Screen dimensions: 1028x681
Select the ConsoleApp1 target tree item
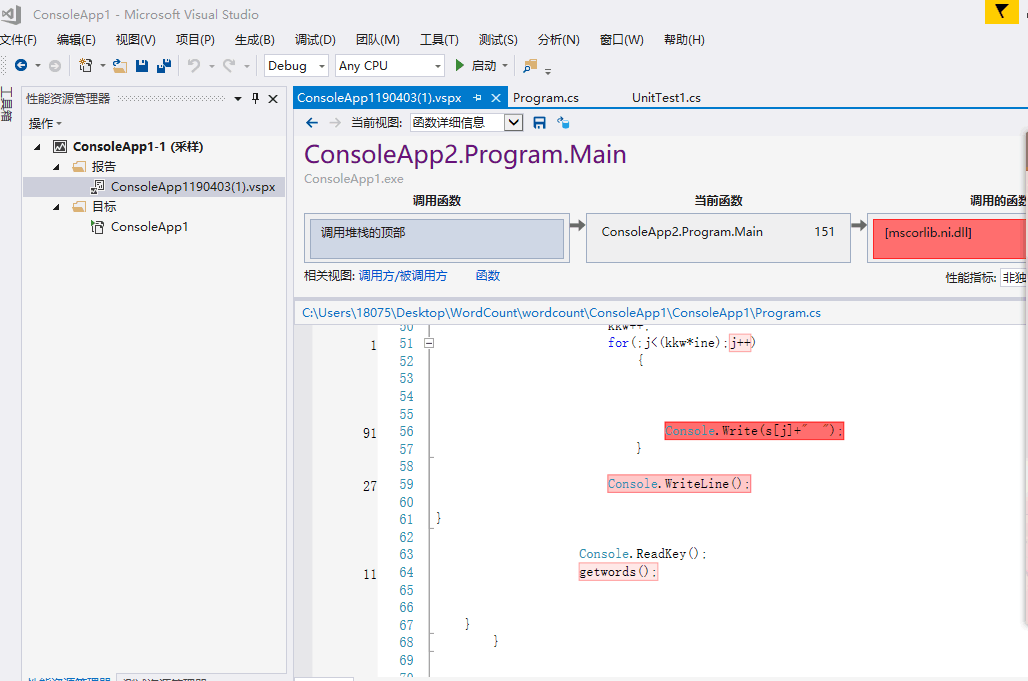coord(149,227)
